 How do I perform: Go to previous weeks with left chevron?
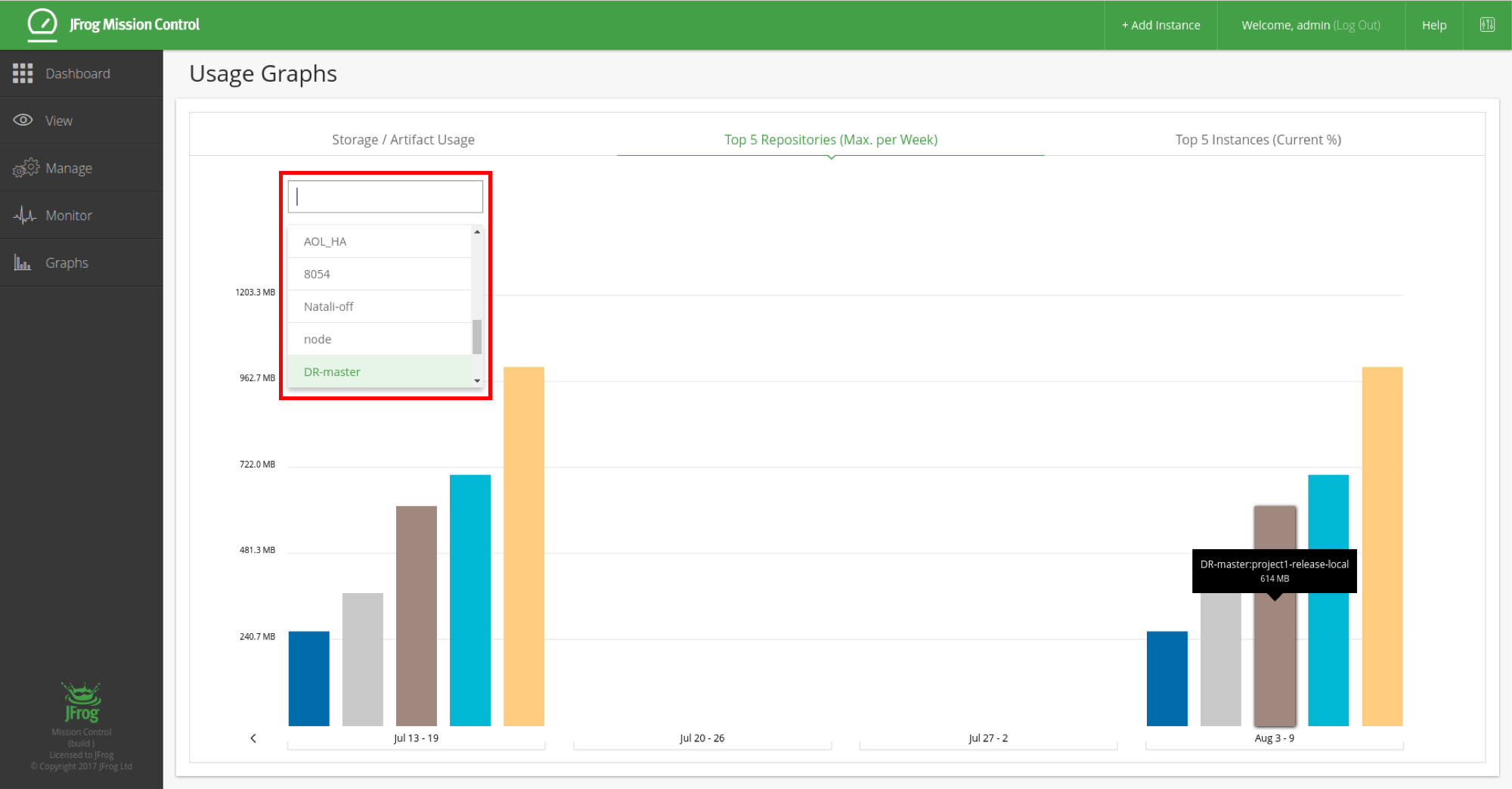click(x=253, y=738)
